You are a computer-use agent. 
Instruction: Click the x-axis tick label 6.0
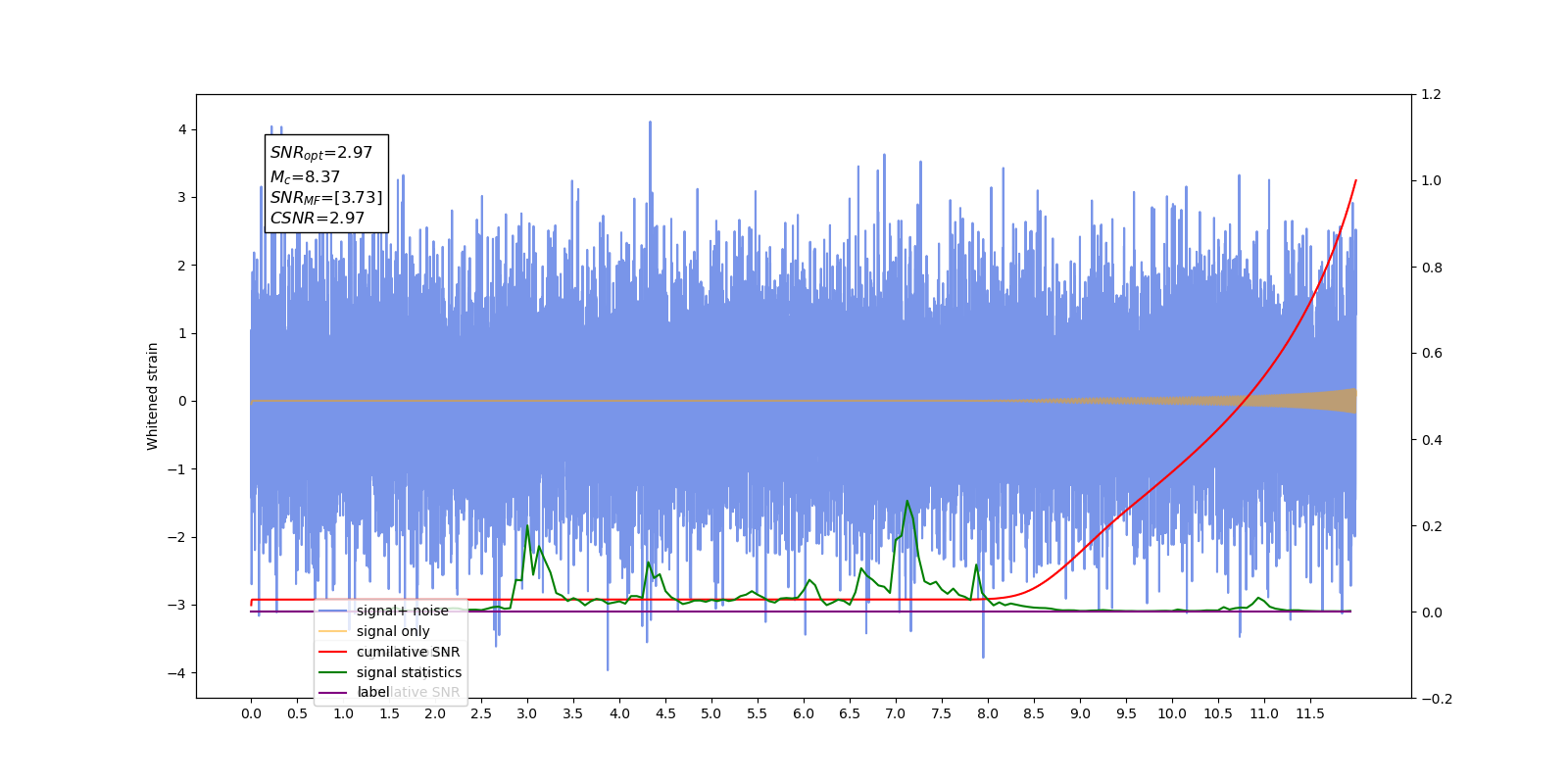804,714
